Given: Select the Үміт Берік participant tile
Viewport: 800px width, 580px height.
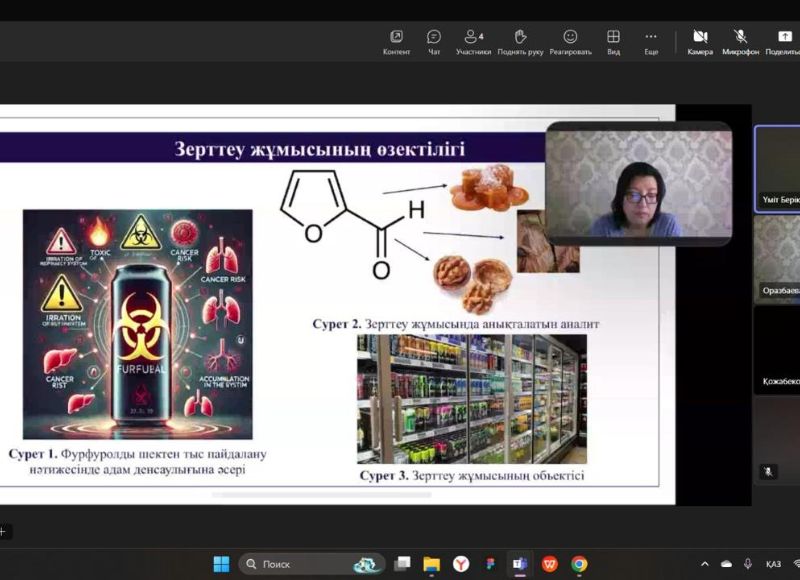Looking at the screenshot, I should (777, 168).
